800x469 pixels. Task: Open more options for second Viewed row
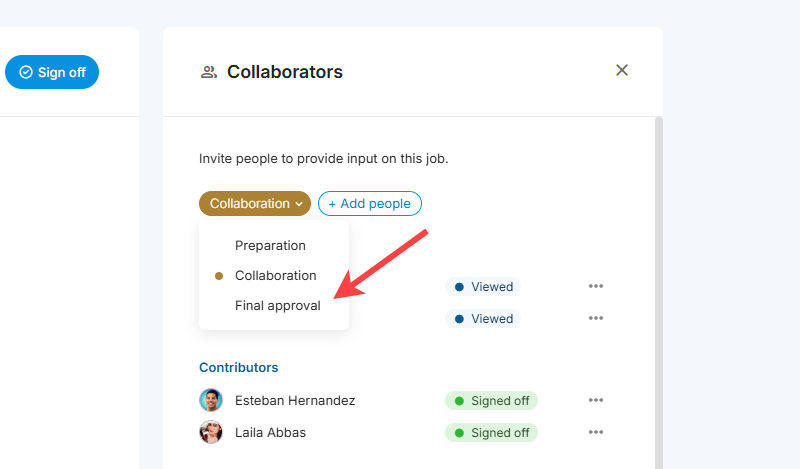[596, 318]
